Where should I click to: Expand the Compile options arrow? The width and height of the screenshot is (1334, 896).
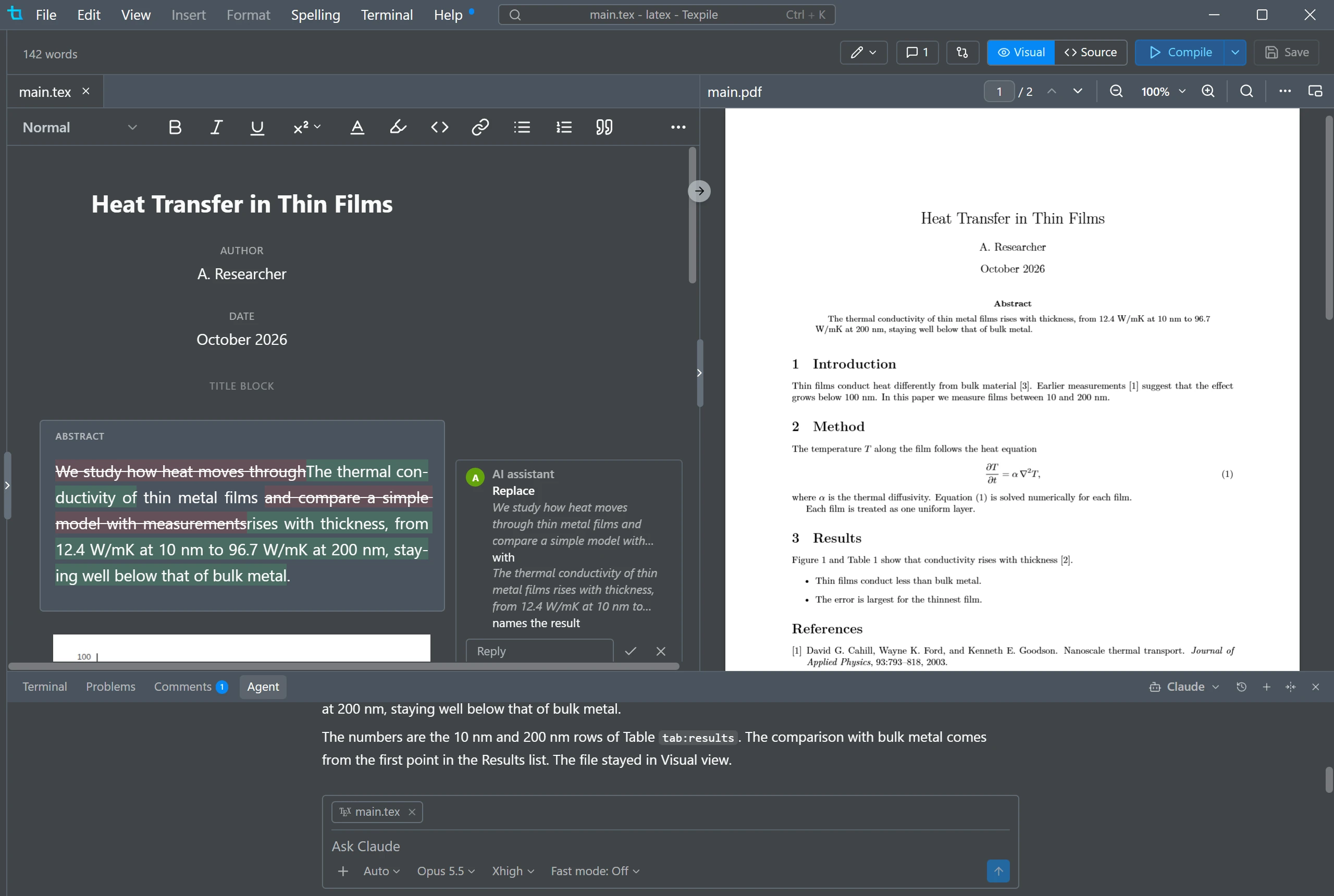tap(1234, 52)
